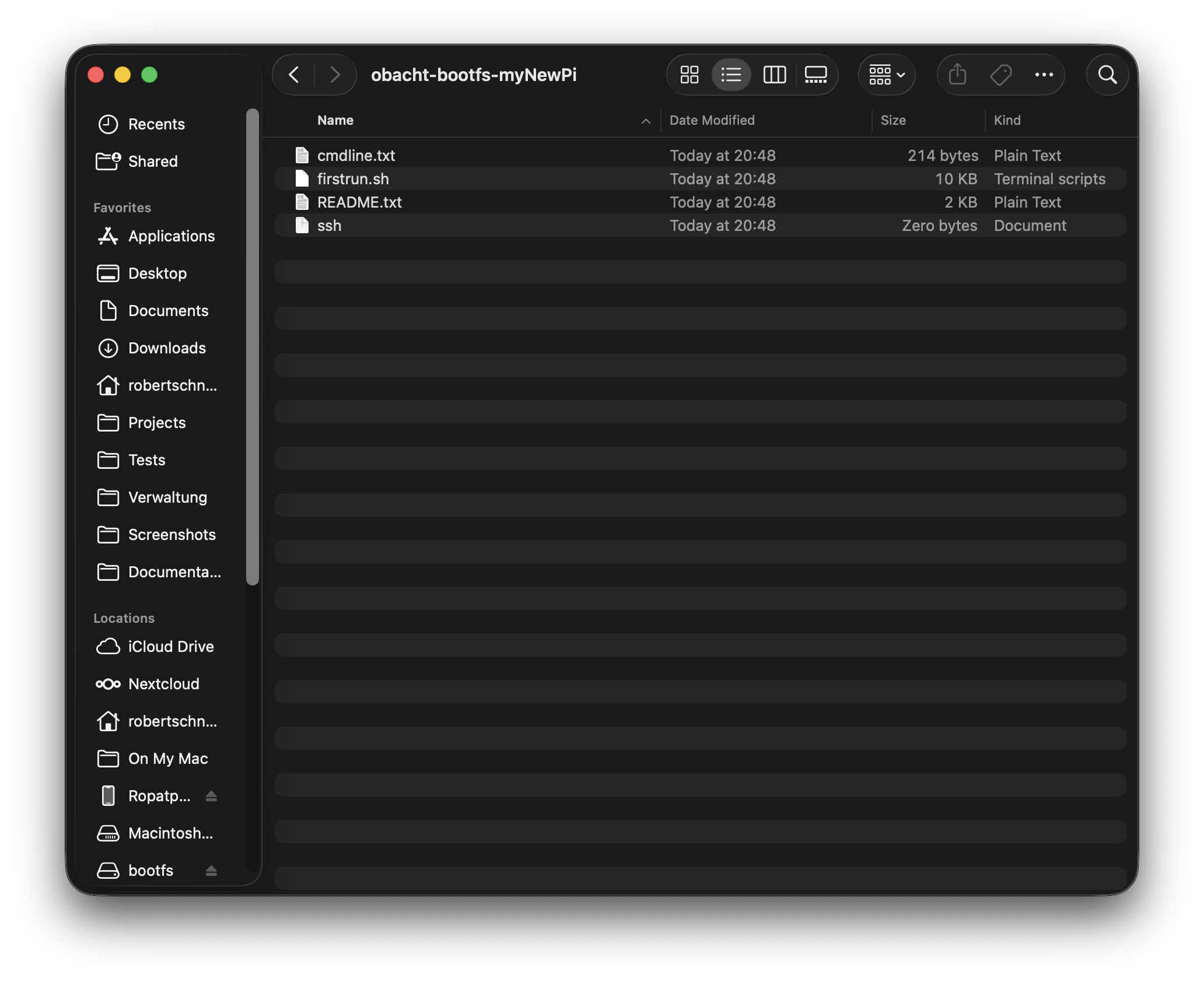
Task: Minimize the window with yellow button
Action: point(123,75)
